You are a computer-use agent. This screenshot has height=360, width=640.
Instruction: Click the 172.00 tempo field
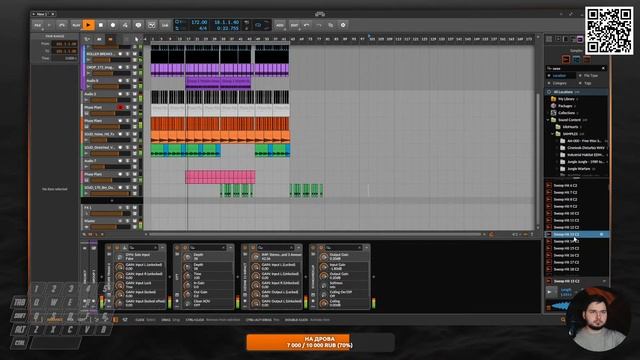click(x=200, y=22)
